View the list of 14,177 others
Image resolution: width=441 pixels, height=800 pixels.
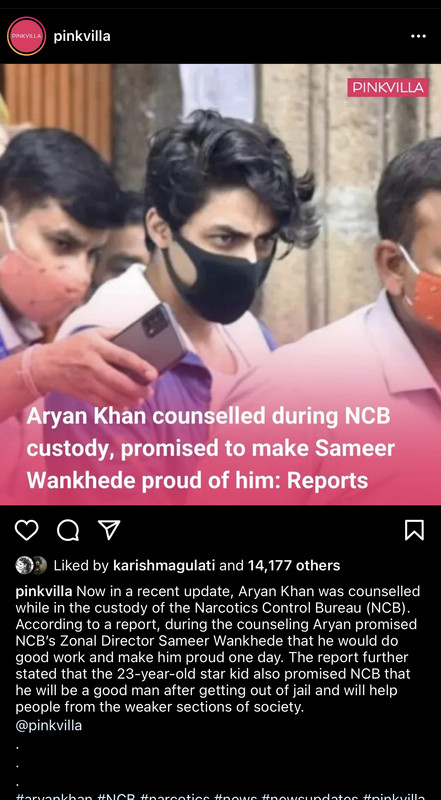(293, 565)
